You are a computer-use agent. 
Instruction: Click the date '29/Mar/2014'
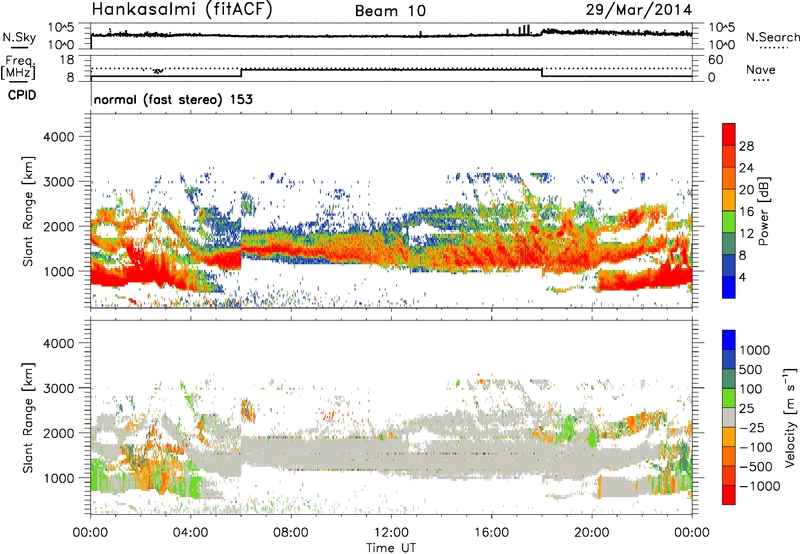coord(638,10)
